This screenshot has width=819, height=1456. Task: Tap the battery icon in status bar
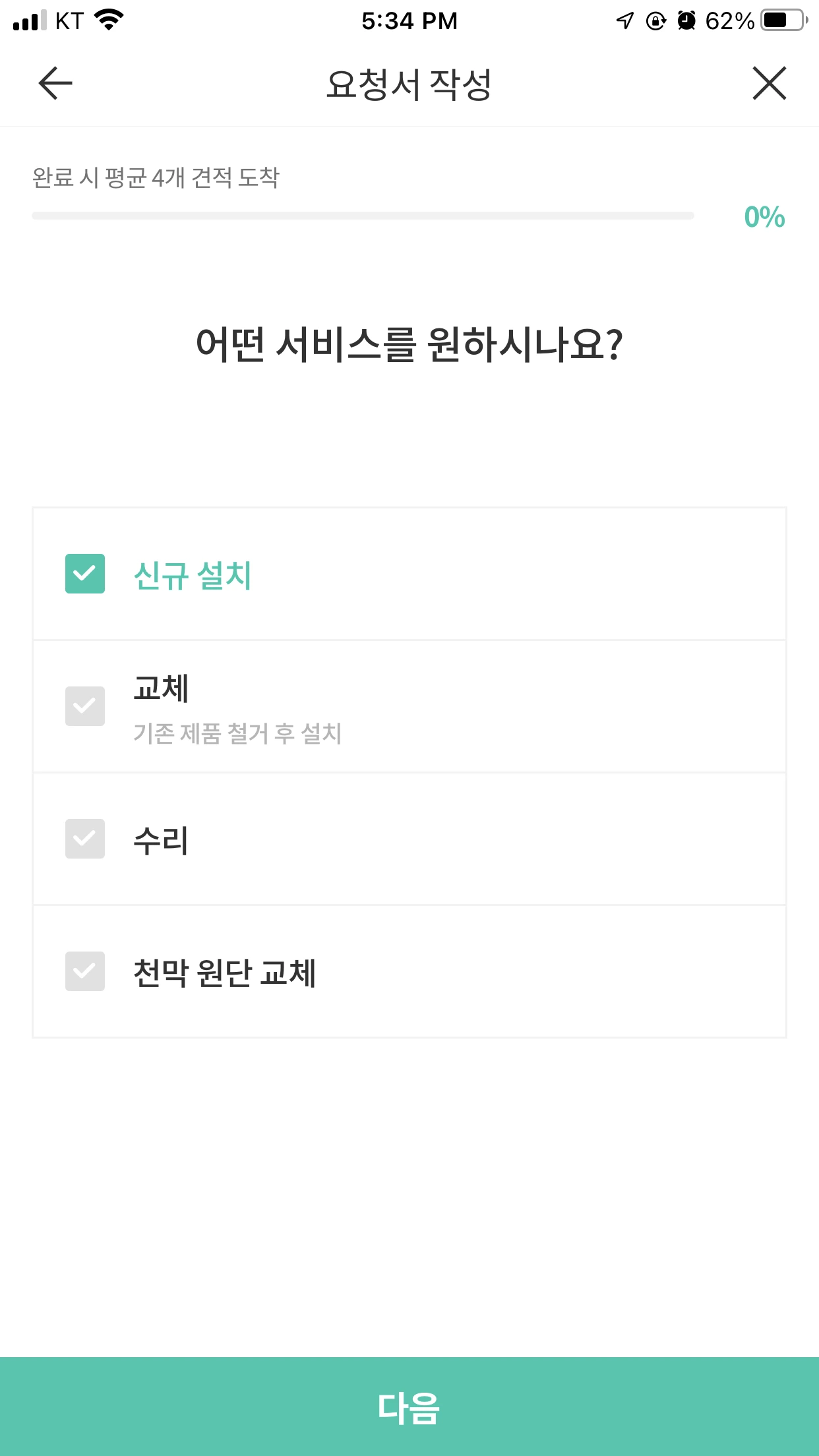tap(783, 20)
